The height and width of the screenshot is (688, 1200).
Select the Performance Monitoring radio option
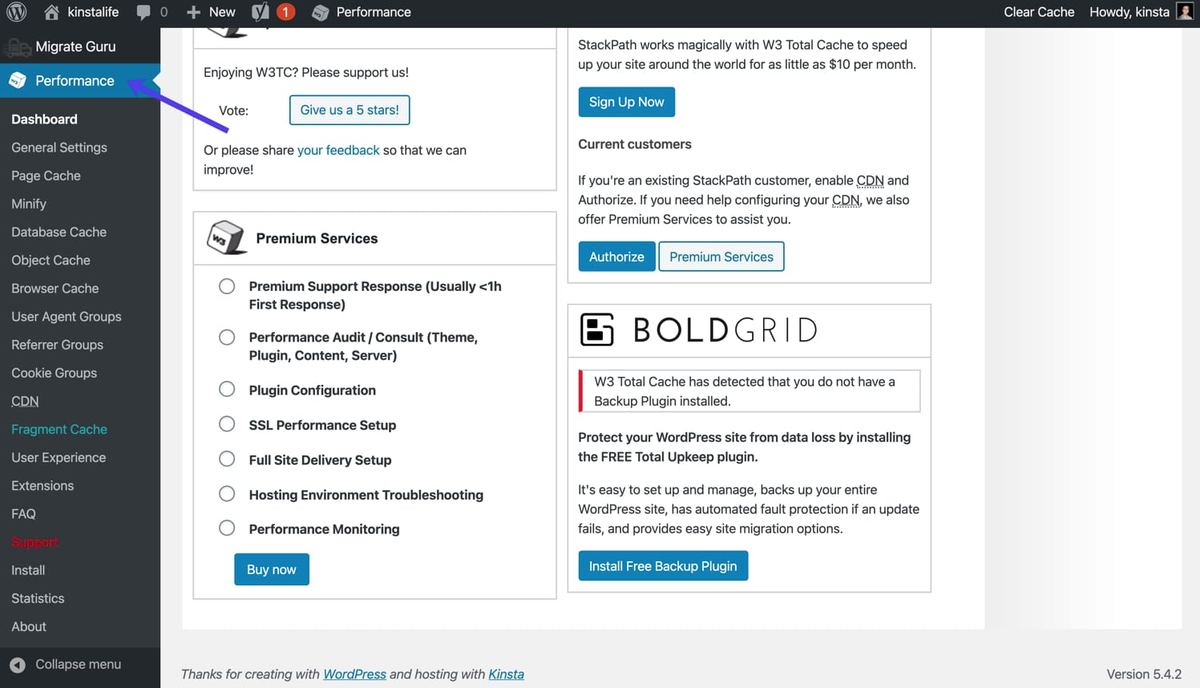click(227, 529)
